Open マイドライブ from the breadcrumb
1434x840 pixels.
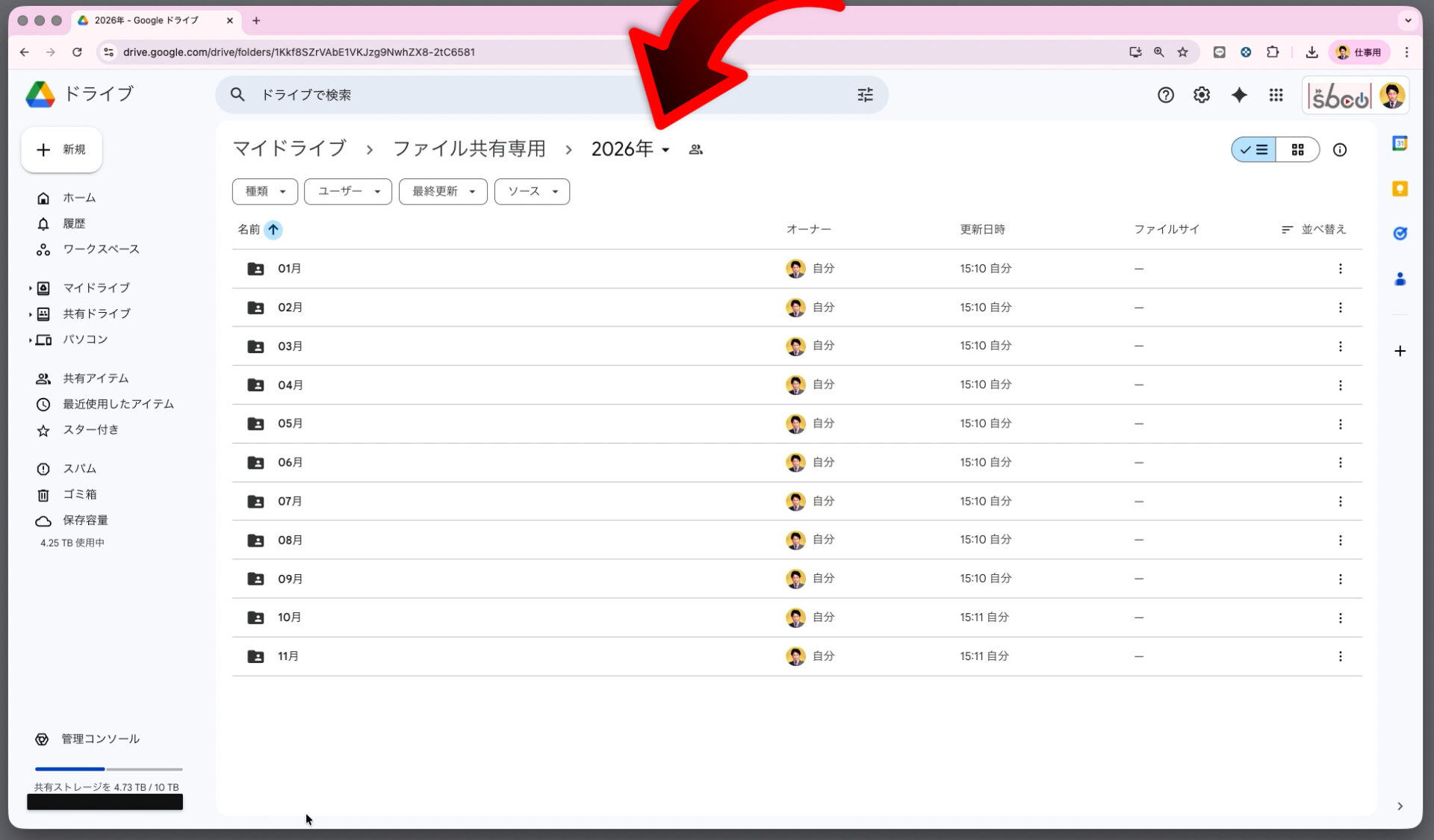[x=288, y=148]
